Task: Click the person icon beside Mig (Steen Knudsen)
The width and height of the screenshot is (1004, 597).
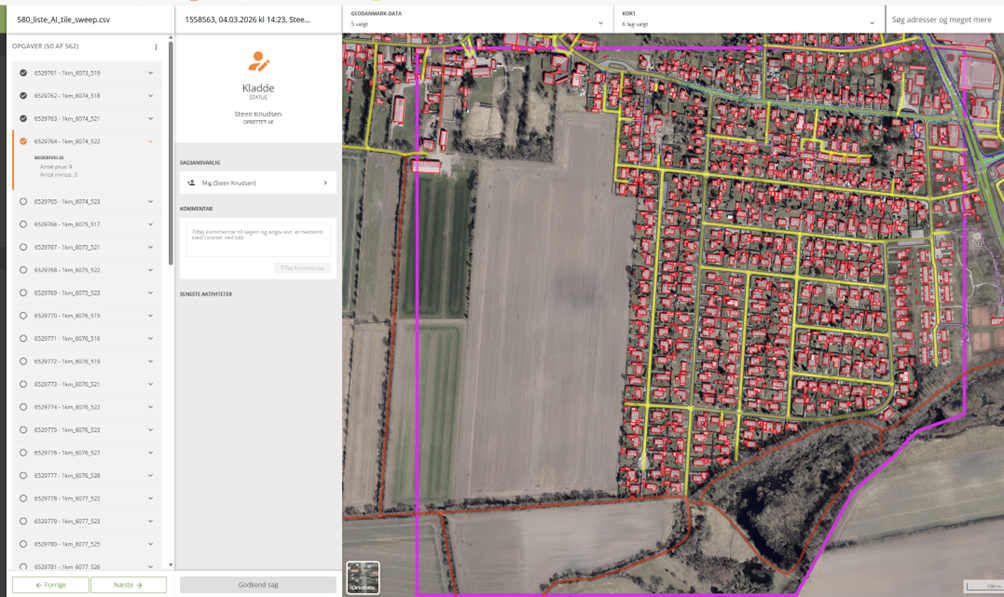Action: coord(191,183)
